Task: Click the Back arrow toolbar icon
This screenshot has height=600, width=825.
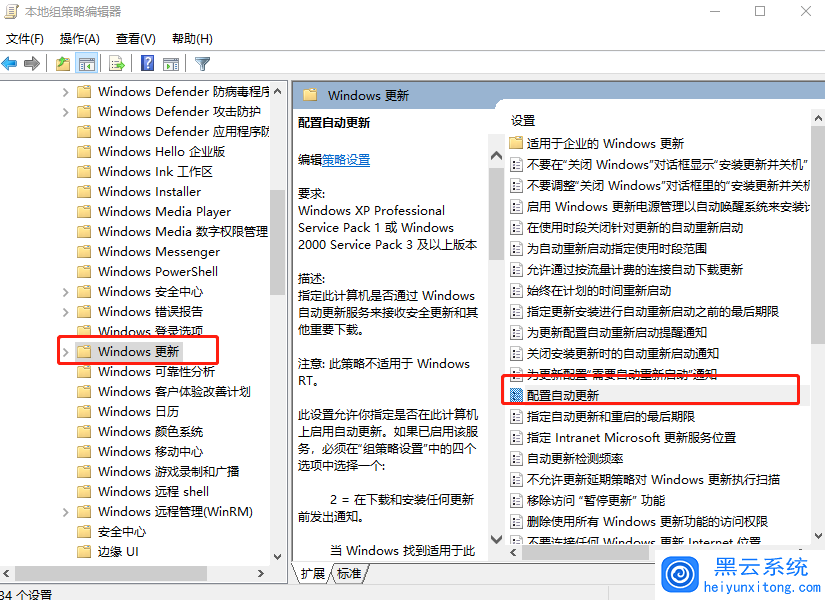Action: coord(9,64)
